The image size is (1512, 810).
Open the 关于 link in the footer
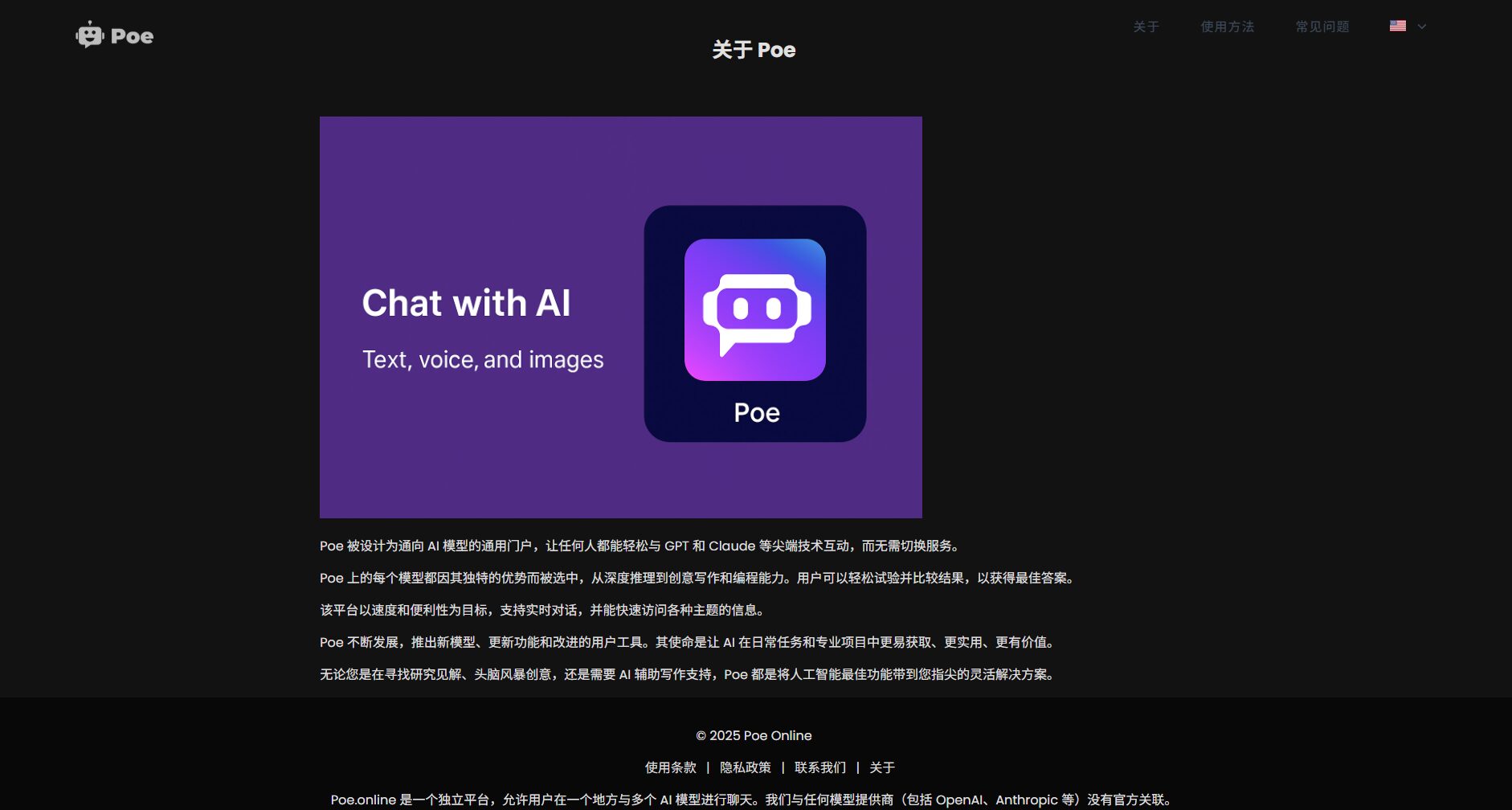(882, 767)
